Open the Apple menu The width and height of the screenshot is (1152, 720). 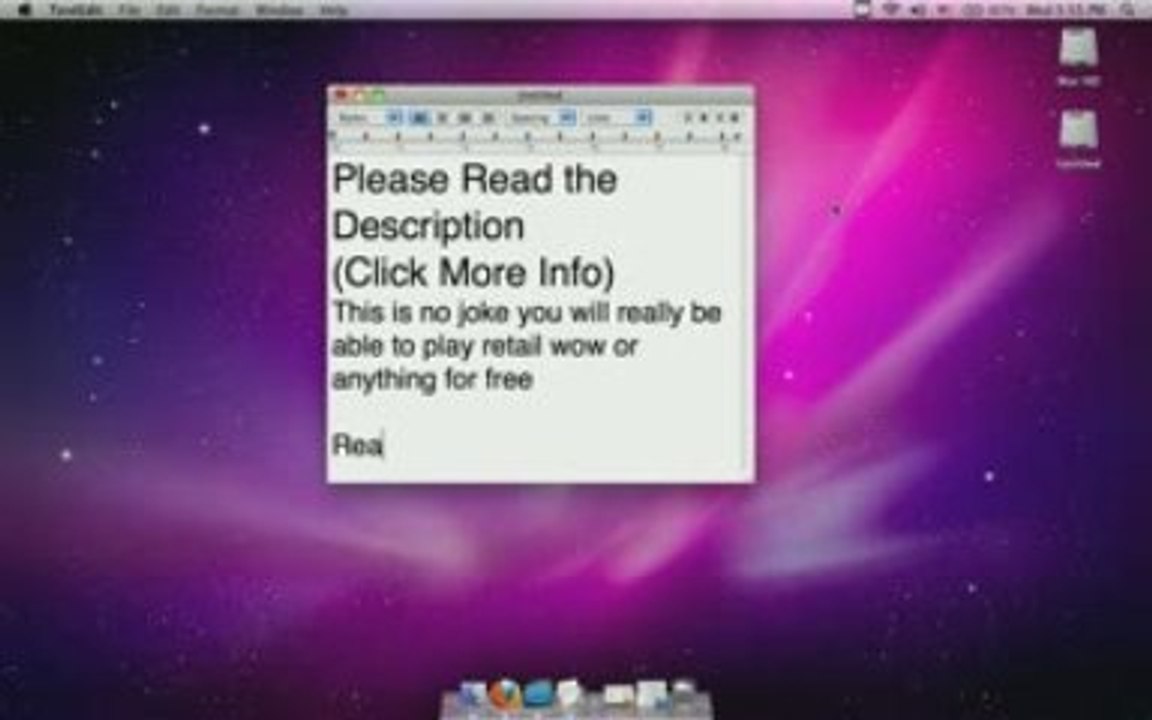click(x=24, y=10)
